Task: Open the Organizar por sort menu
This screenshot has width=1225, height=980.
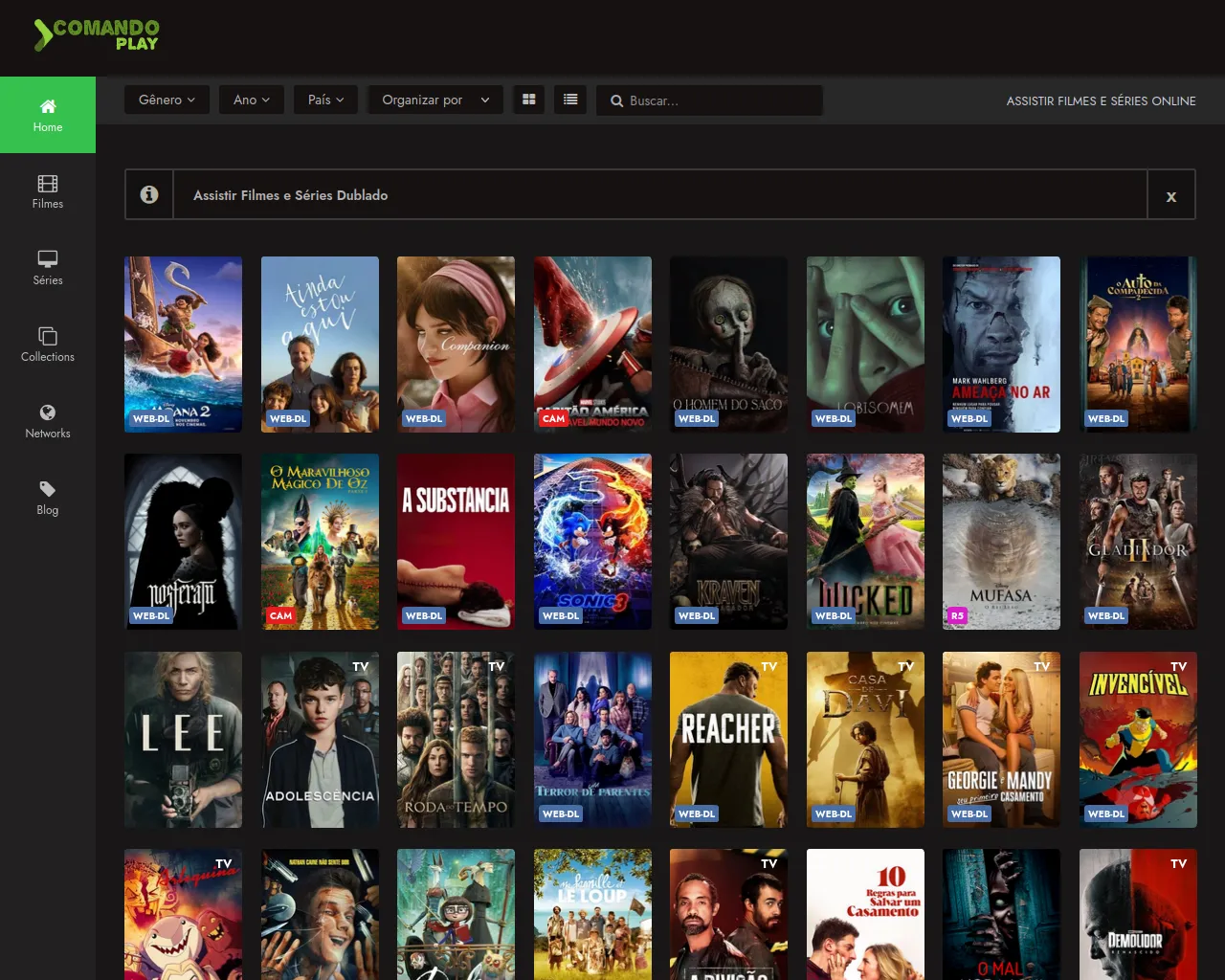Action: [435, 100]
